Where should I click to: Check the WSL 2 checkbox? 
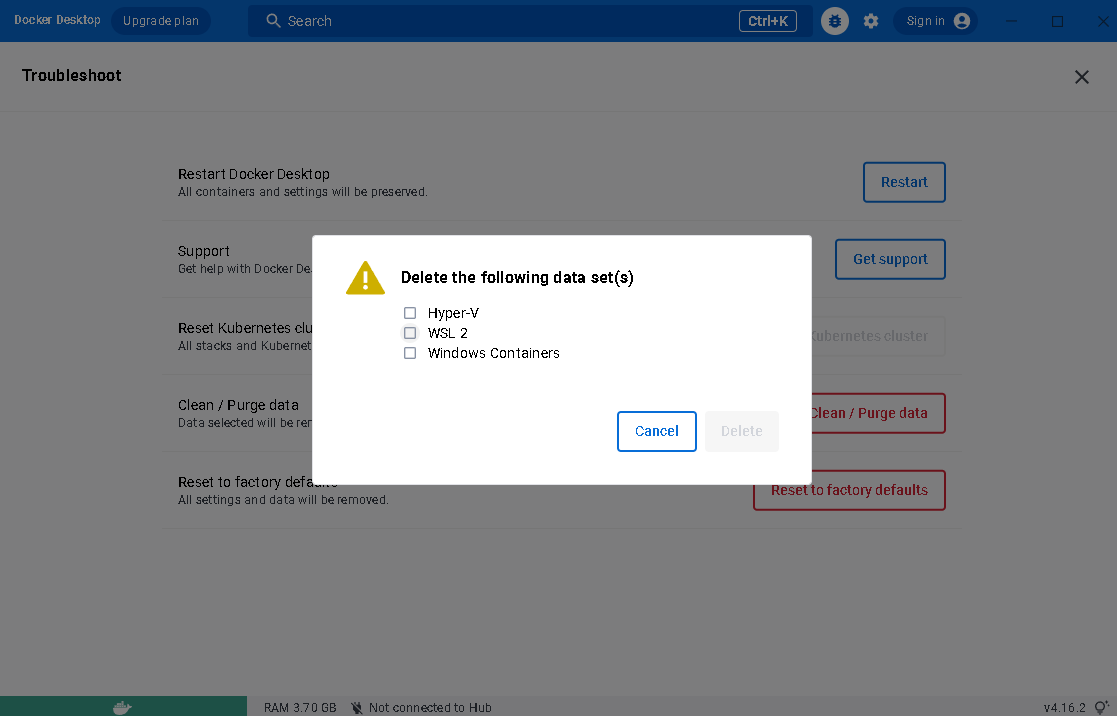coord(410,333)
